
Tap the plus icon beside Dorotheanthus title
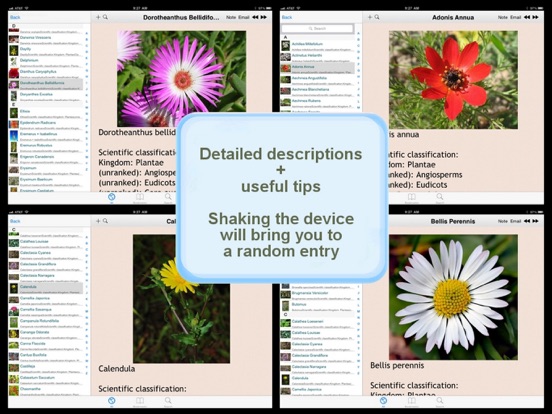pos(98,17)
